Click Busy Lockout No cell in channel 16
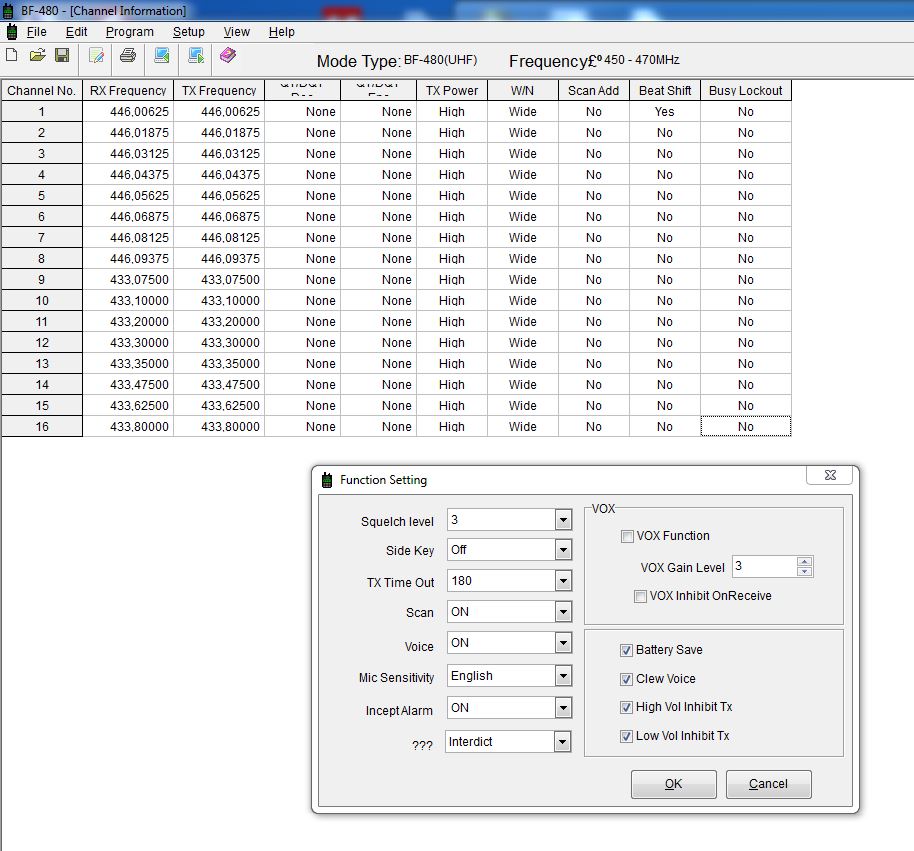This screenshot has height=851, width=914. click(x=746, y=426)
